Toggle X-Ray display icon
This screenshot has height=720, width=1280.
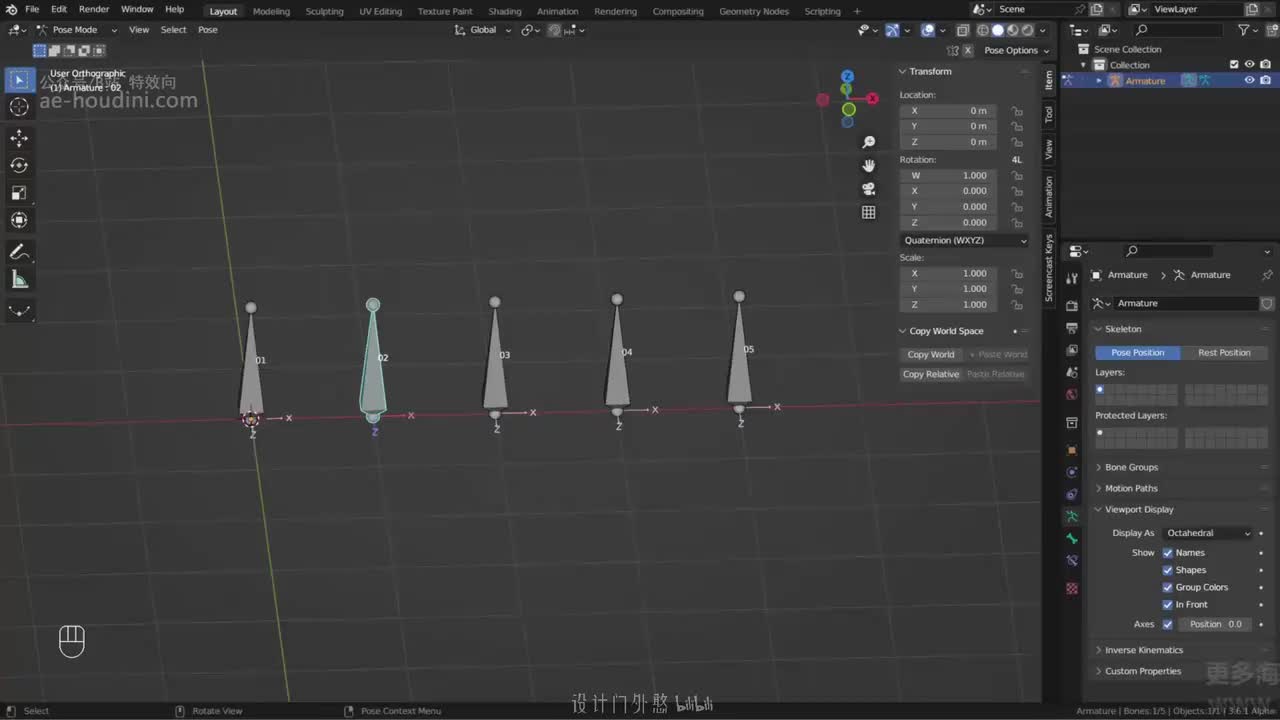coord(962,30)
